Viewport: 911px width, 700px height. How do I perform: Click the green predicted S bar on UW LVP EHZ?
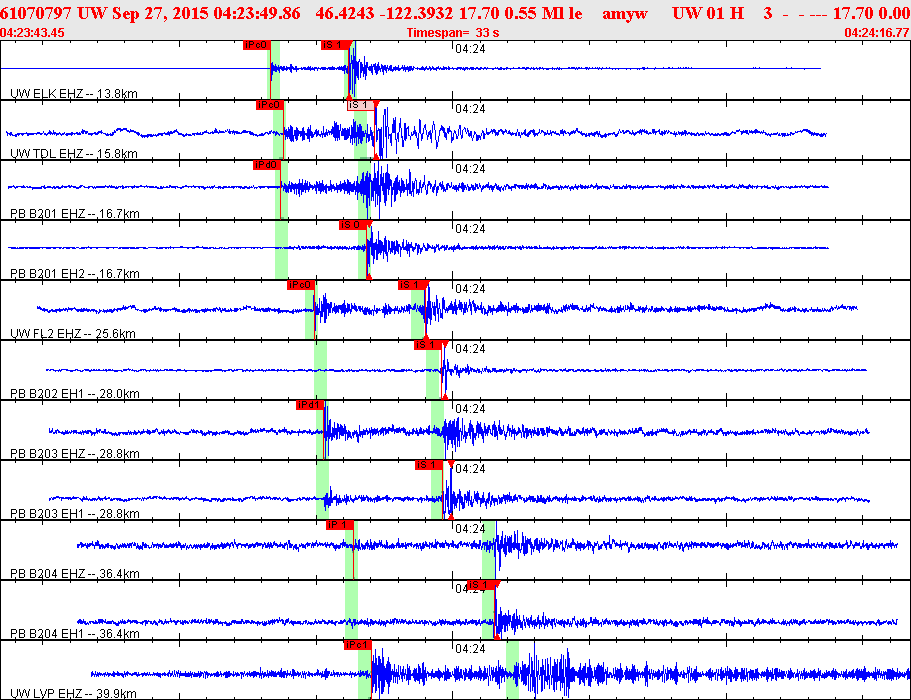click(x=512, y=670)
